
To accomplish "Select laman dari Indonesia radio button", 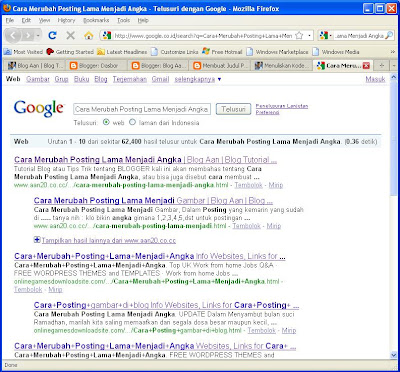I will [132, 122].
